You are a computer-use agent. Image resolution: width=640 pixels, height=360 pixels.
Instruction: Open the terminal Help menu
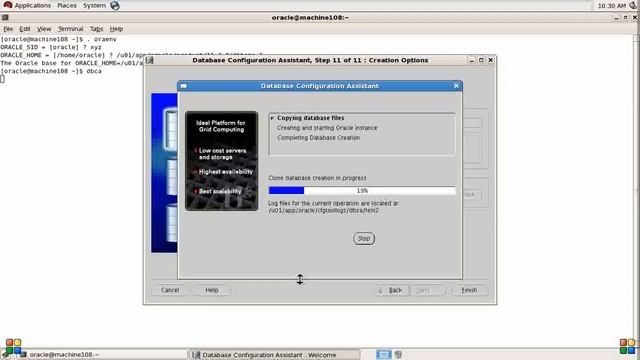click(116, 29)
